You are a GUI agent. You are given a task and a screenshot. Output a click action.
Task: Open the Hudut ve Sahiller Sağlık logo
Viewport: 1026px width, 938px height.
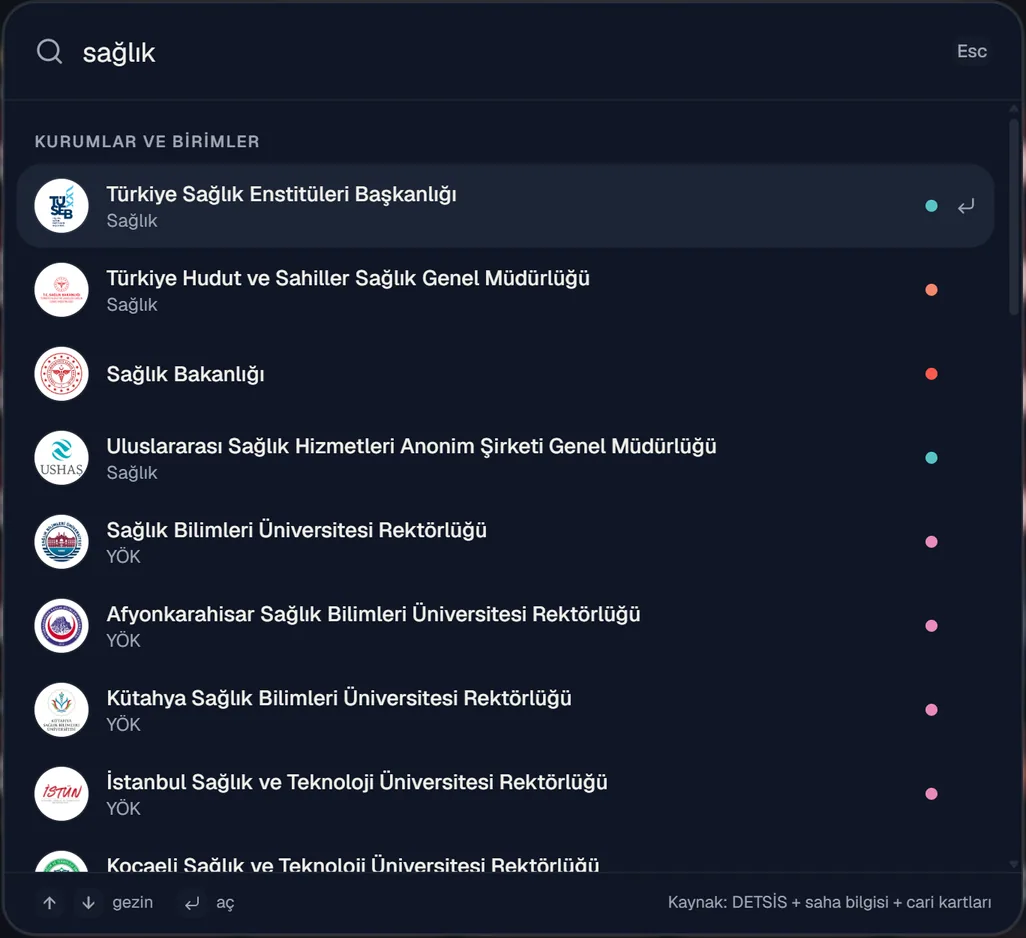coord(62,290)
